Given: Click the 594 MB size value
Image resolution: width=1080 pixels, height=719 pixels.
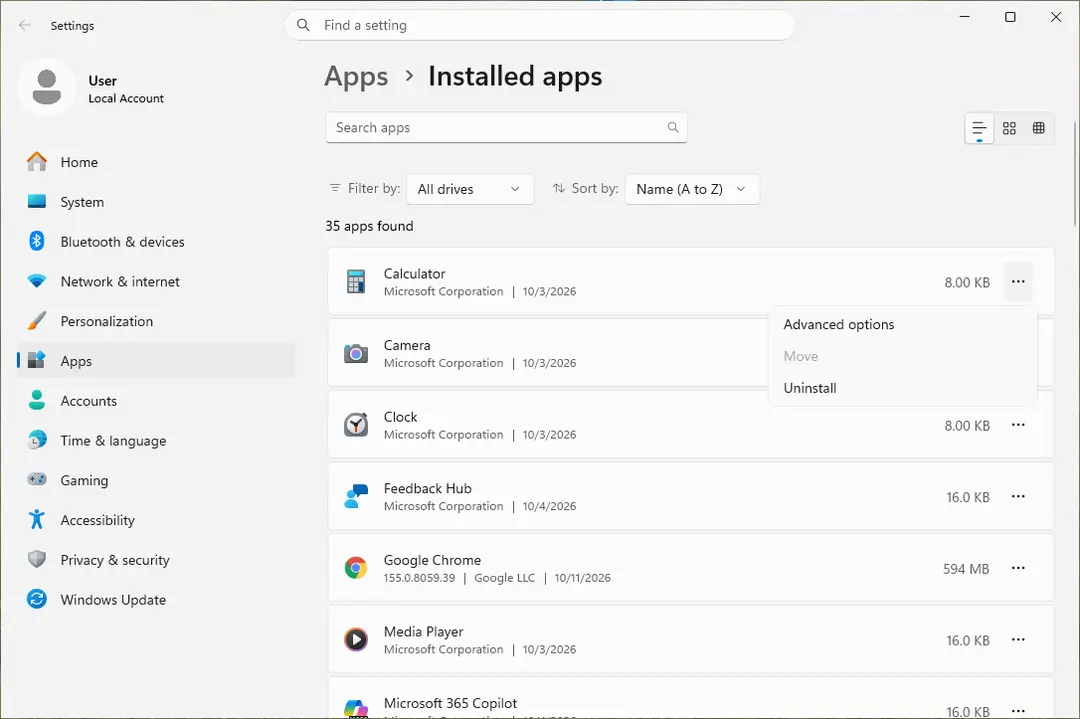Looking at the screenshot, I should coord(966,569).
